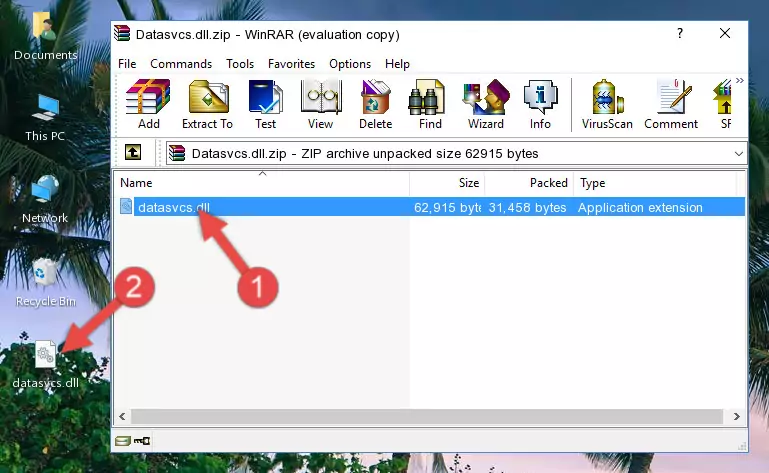Open the File menu

127,64
